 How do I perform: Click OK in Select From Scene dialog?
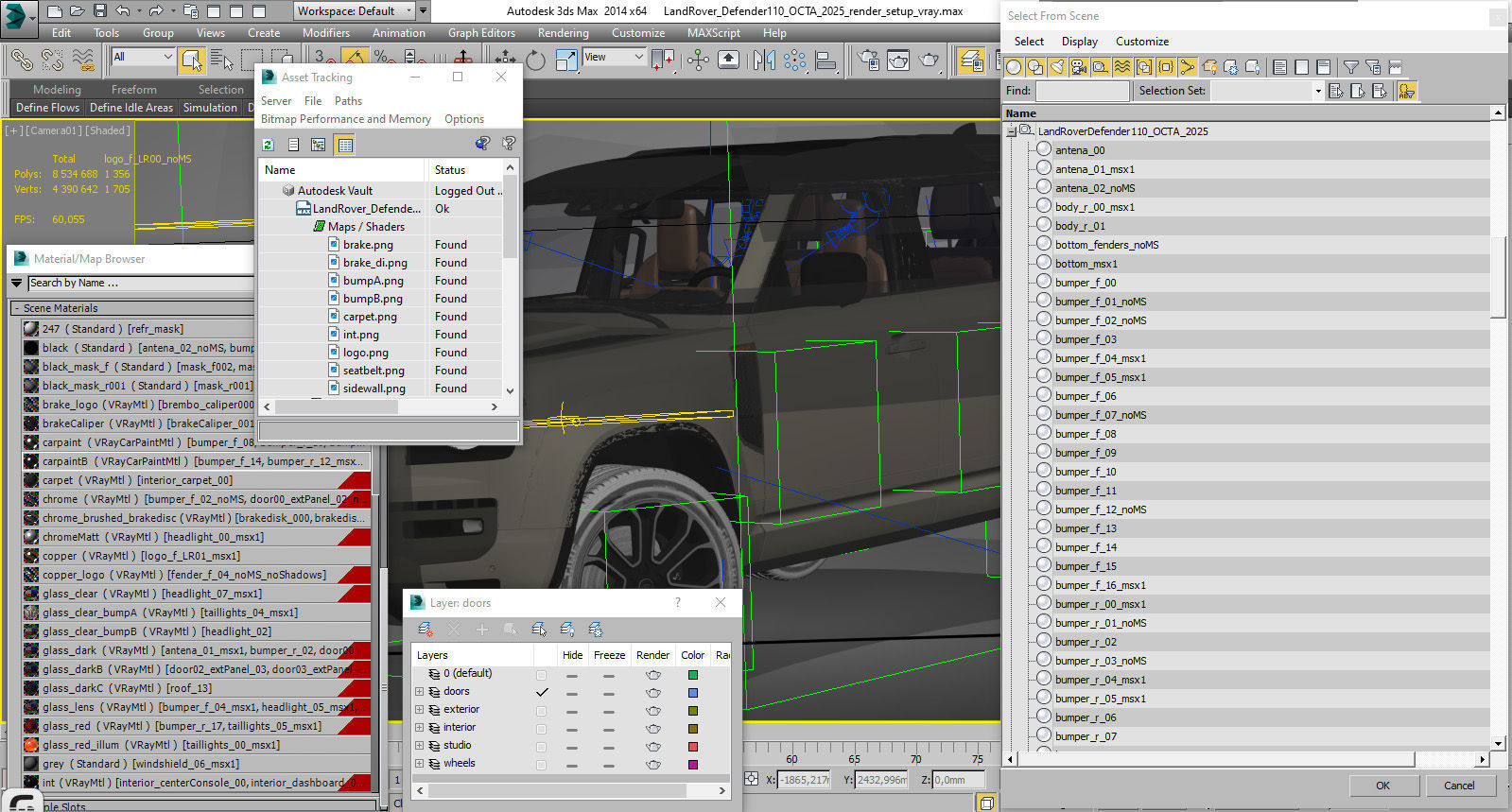click(x=1383, y=786)
